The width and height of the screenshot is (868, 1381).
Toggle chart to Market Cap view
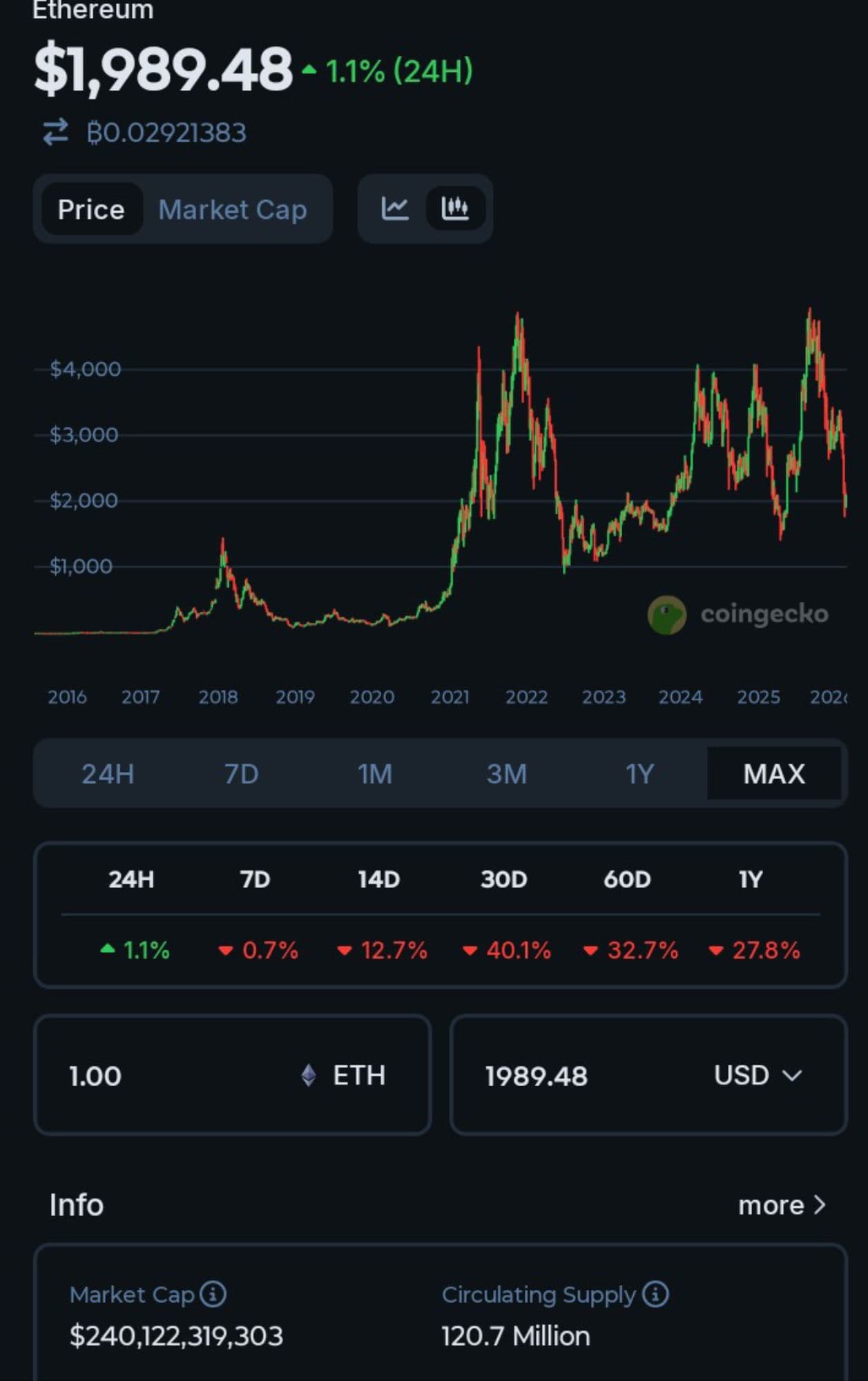click(233, 209)
